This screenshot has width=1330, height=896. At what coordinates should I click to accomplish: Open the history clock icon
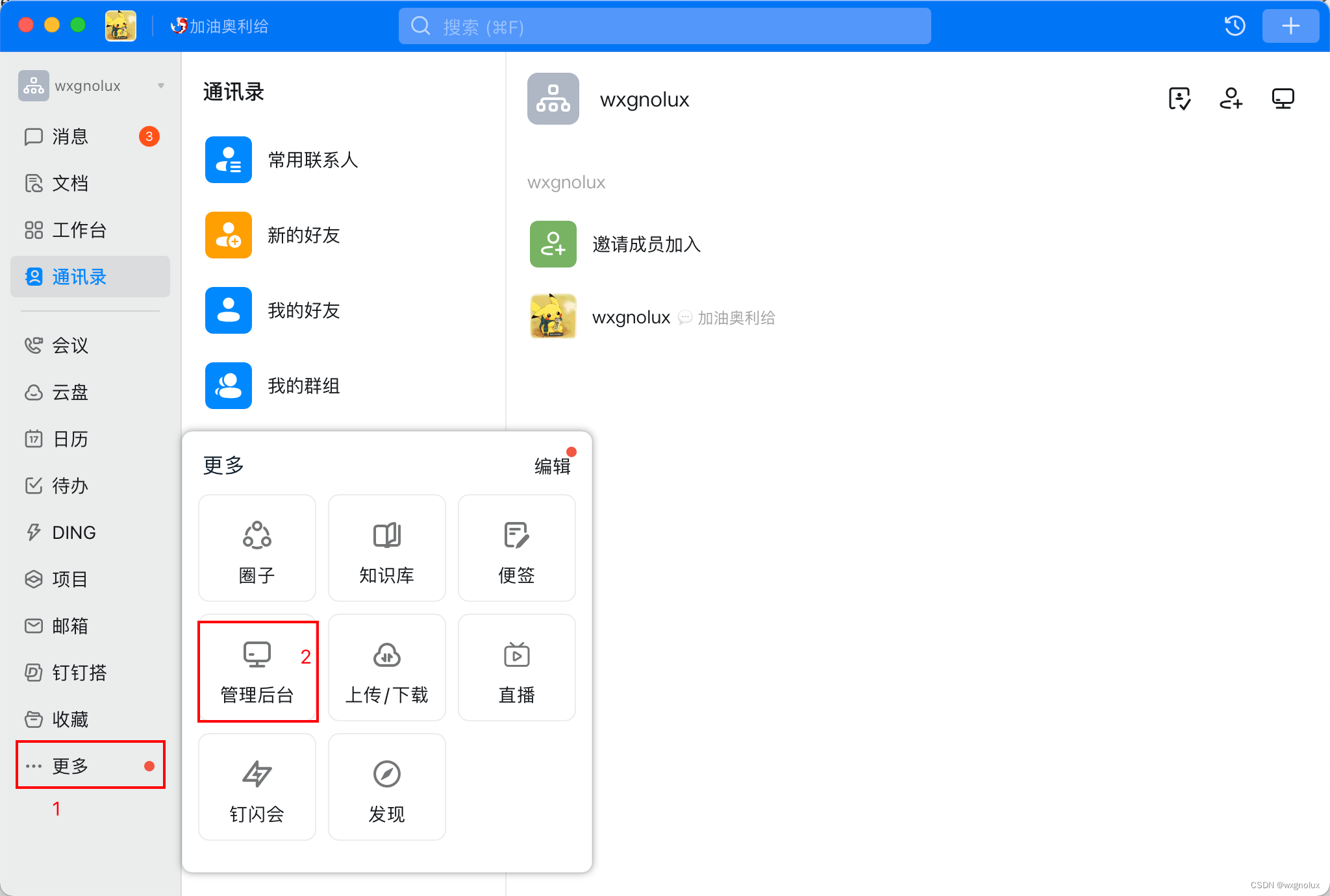click(1235, 26)
